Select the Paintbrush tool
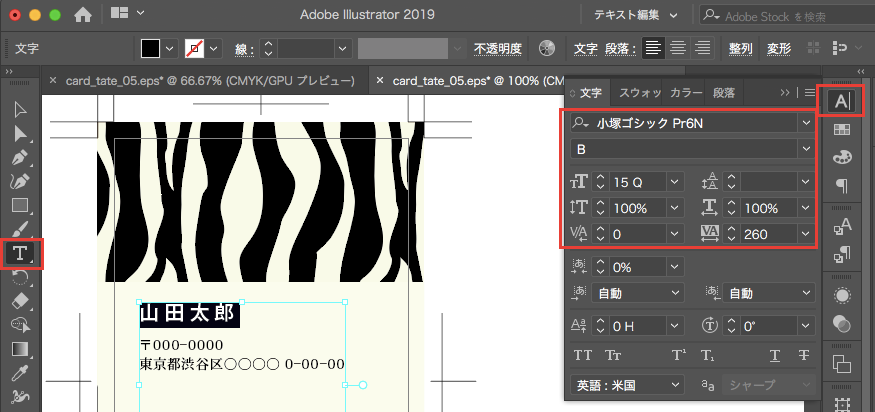 tap(20, 229)
